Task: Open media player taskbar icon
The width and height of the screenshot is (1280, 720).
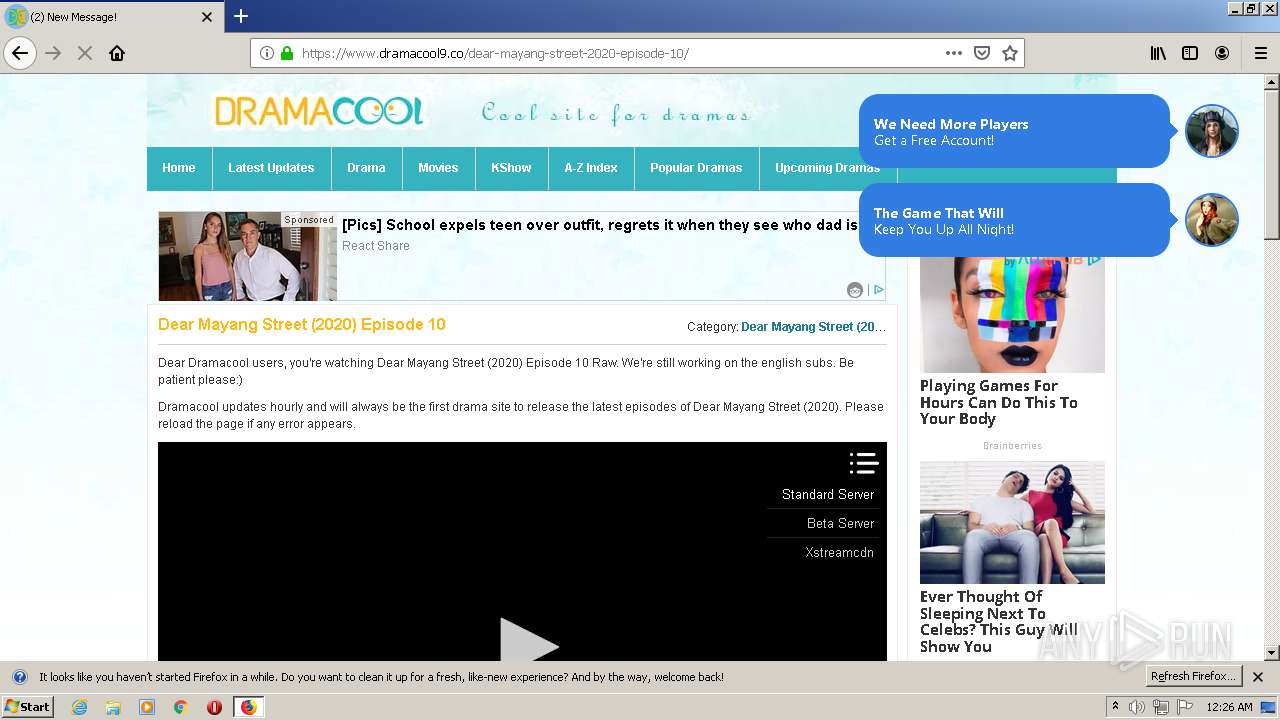Action: (x=147, y=707)
